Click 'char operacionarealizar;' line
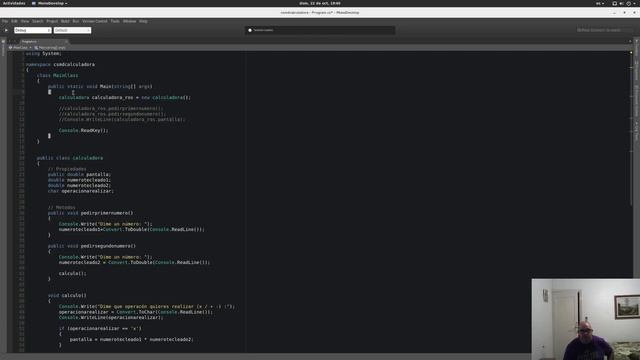The height and width of the screenshot is (360, 640). (x=81, y=191)
